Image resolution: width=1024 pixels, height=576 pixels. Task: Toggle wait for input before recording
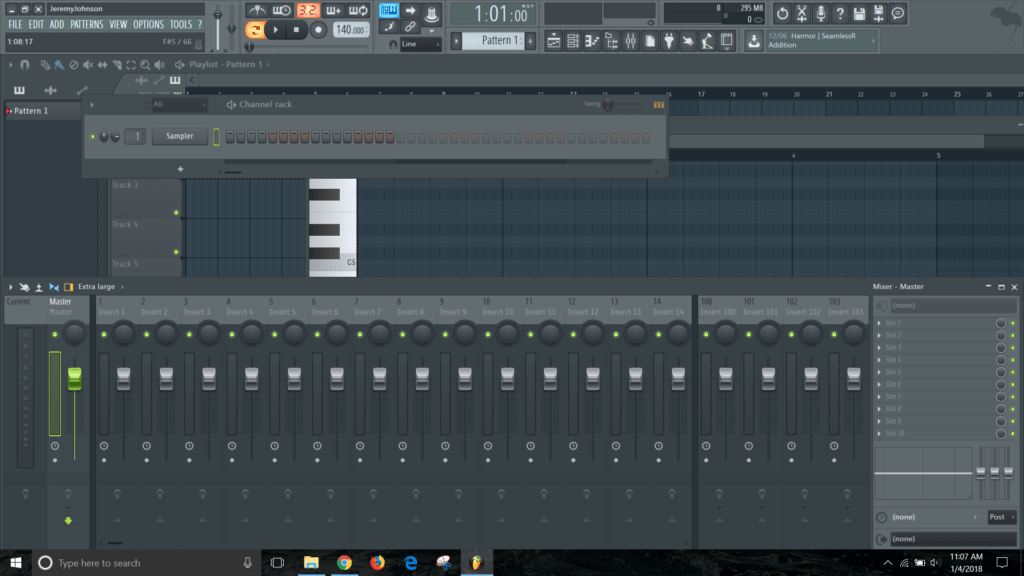click(x=281, y=10)
